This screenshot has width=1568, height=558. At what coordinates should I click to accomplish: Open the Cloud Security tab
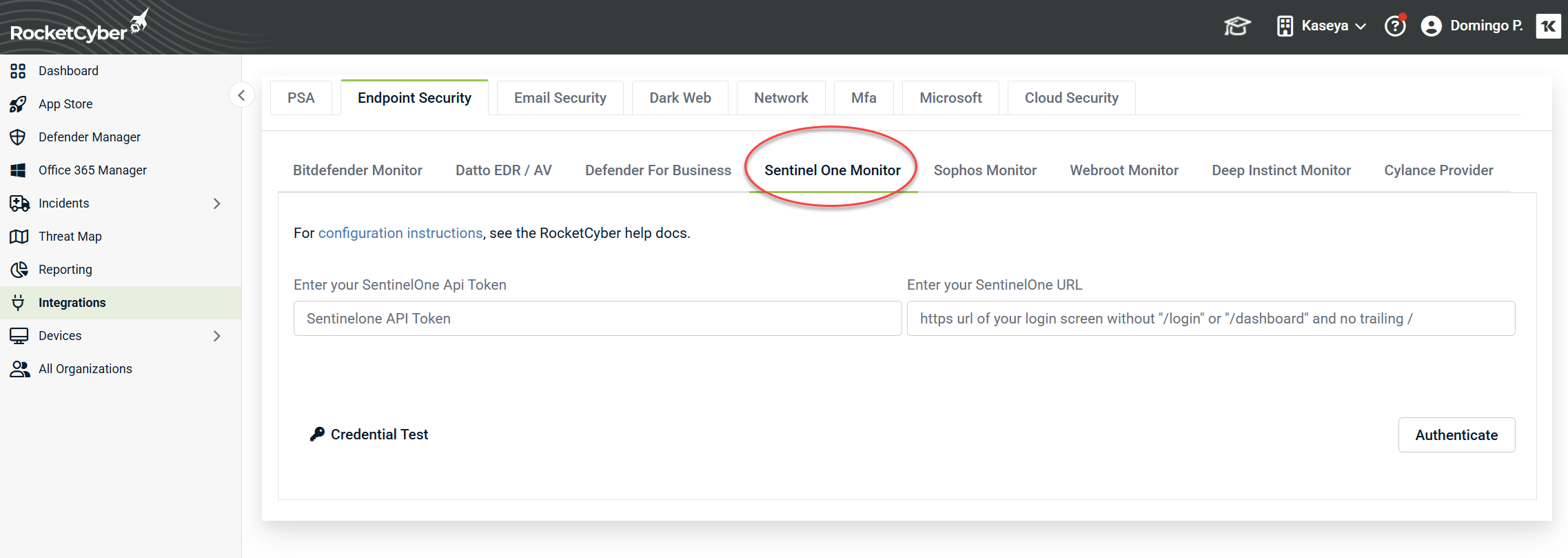point(1071,98)
